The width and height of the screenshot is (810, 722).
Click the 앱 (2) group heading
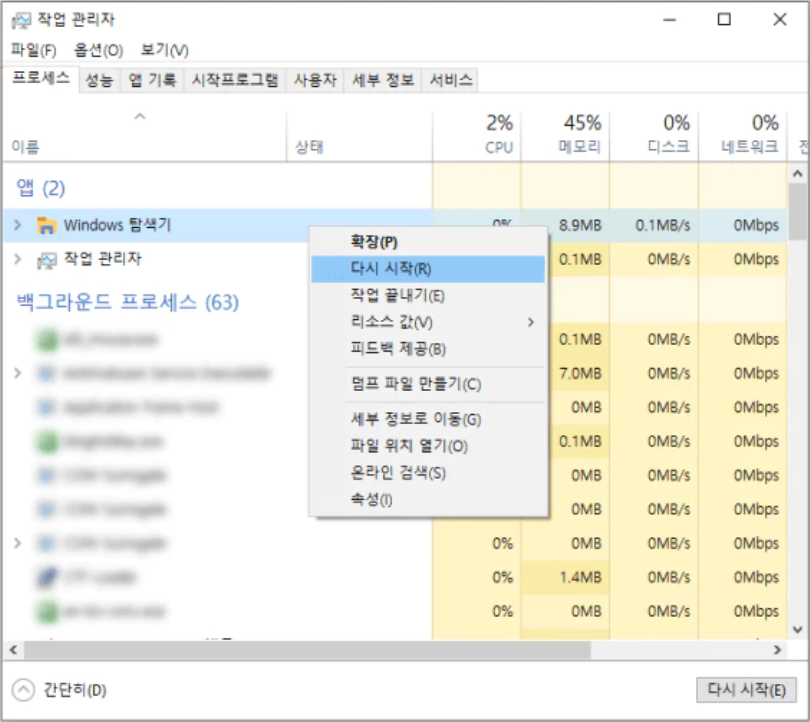[41, 188]
